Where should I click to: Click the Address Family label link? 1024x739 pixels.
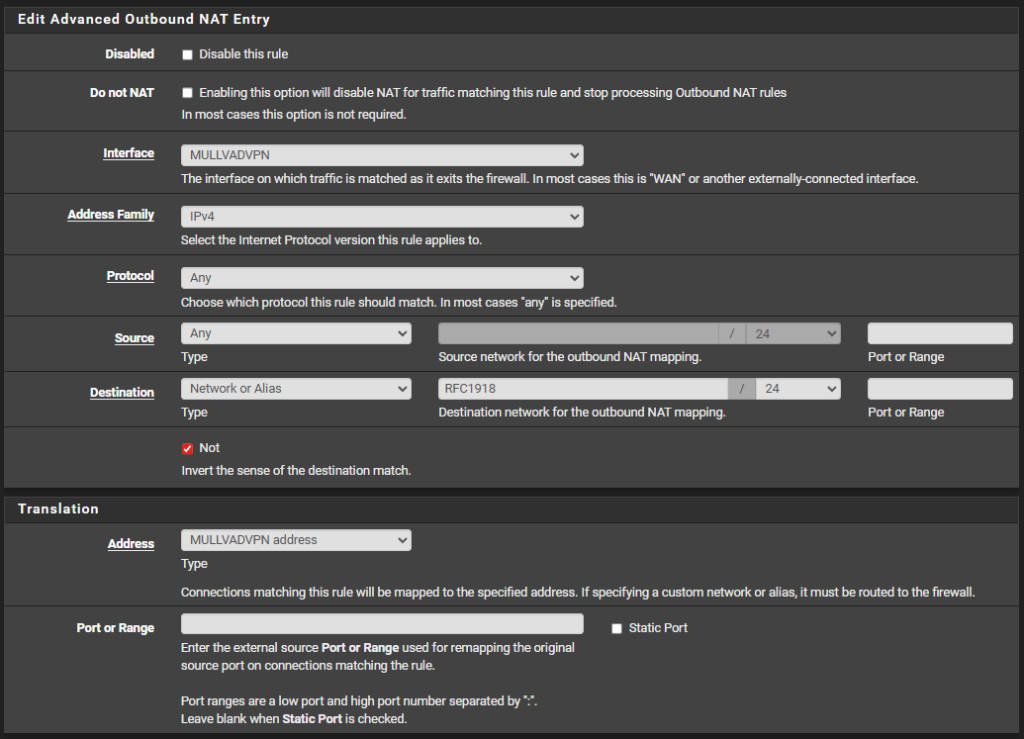tap(110, 215)
